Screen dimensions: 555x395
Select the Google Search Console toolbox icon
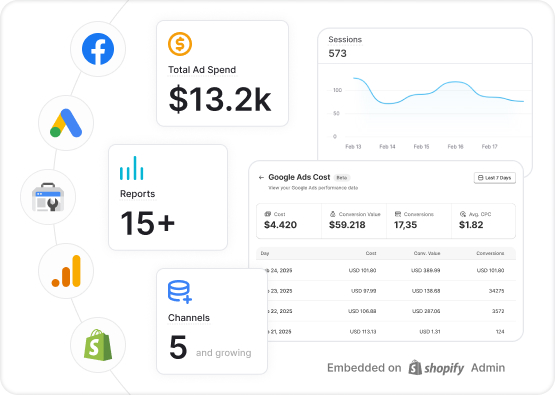click(x=48, y=197)
